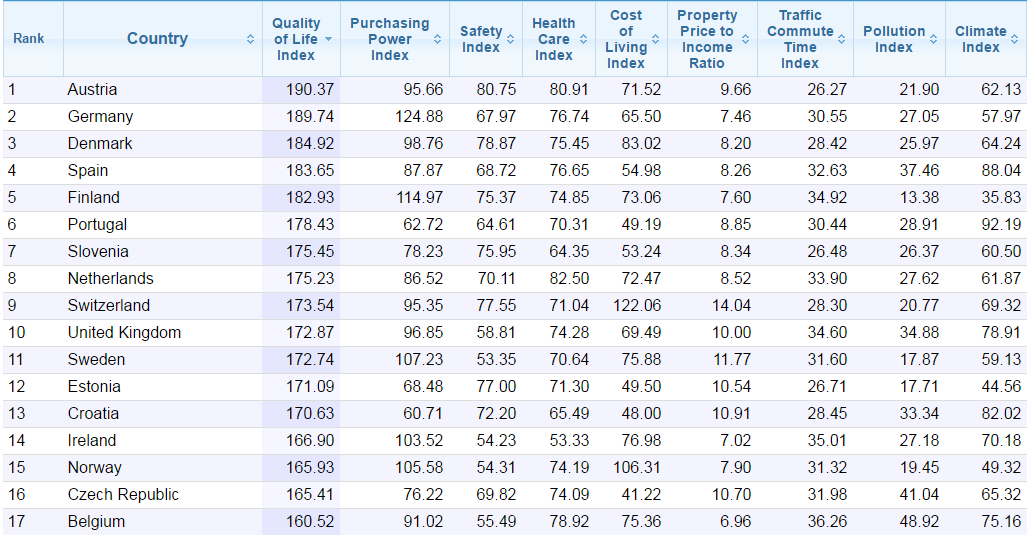This screenshot has width=1030, height=535.
Task: Click United Kingdom in the table
Action: point(124,333)
